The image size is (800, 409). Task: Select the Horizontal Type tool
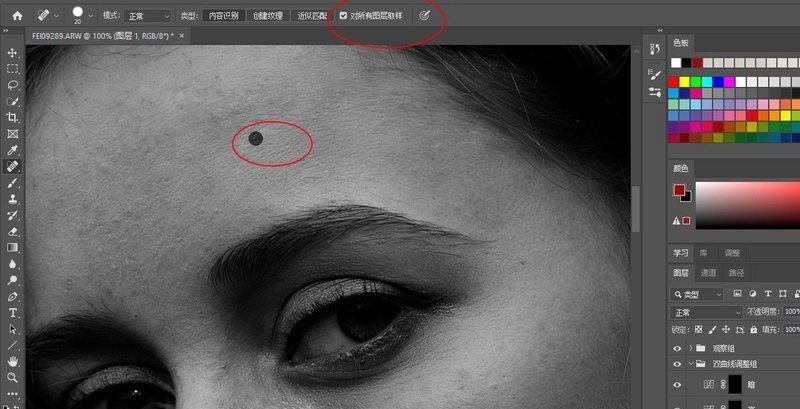coord(13,313)
